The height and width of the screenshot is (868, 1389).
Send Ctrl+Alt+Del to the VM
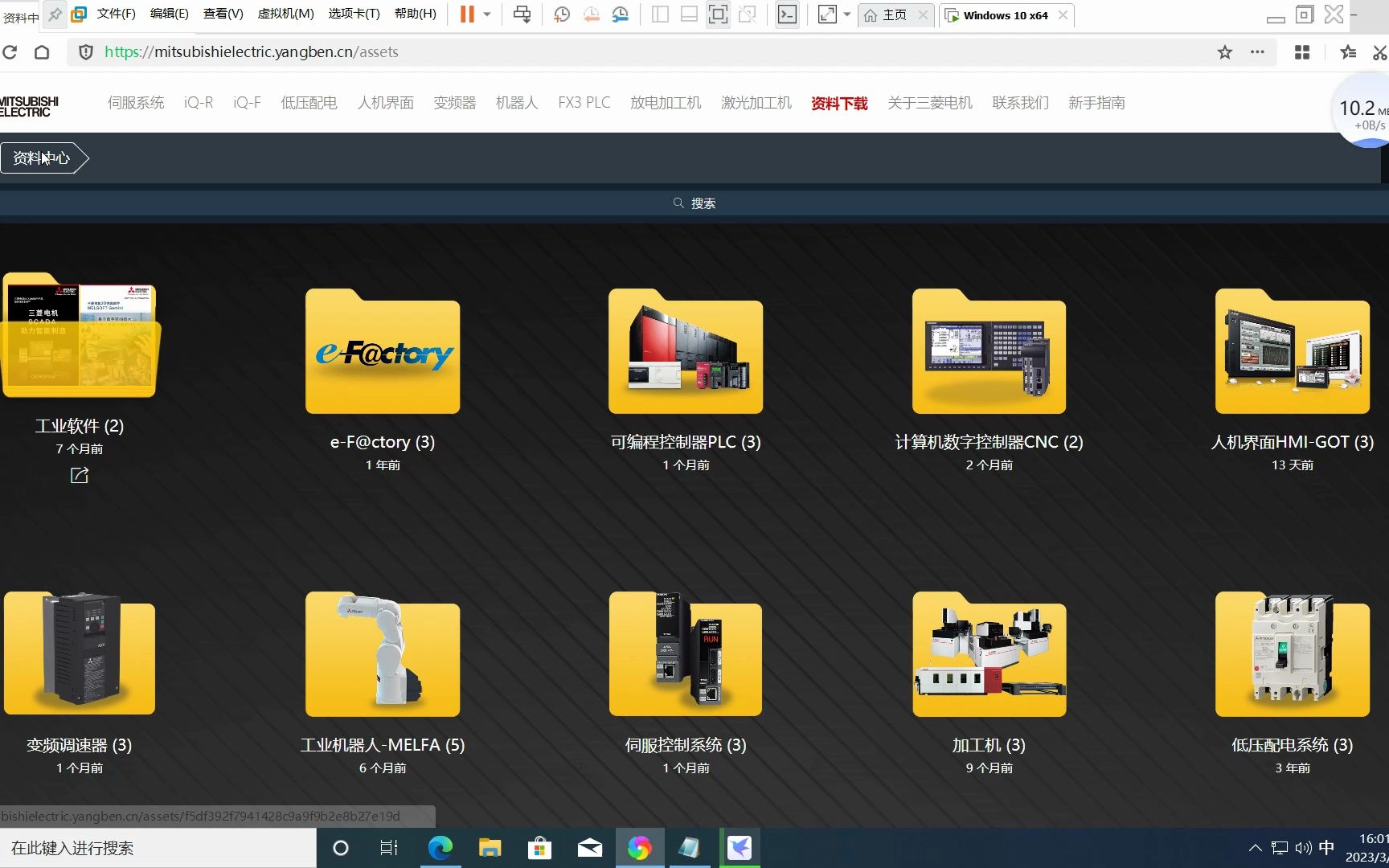point(522,14)
